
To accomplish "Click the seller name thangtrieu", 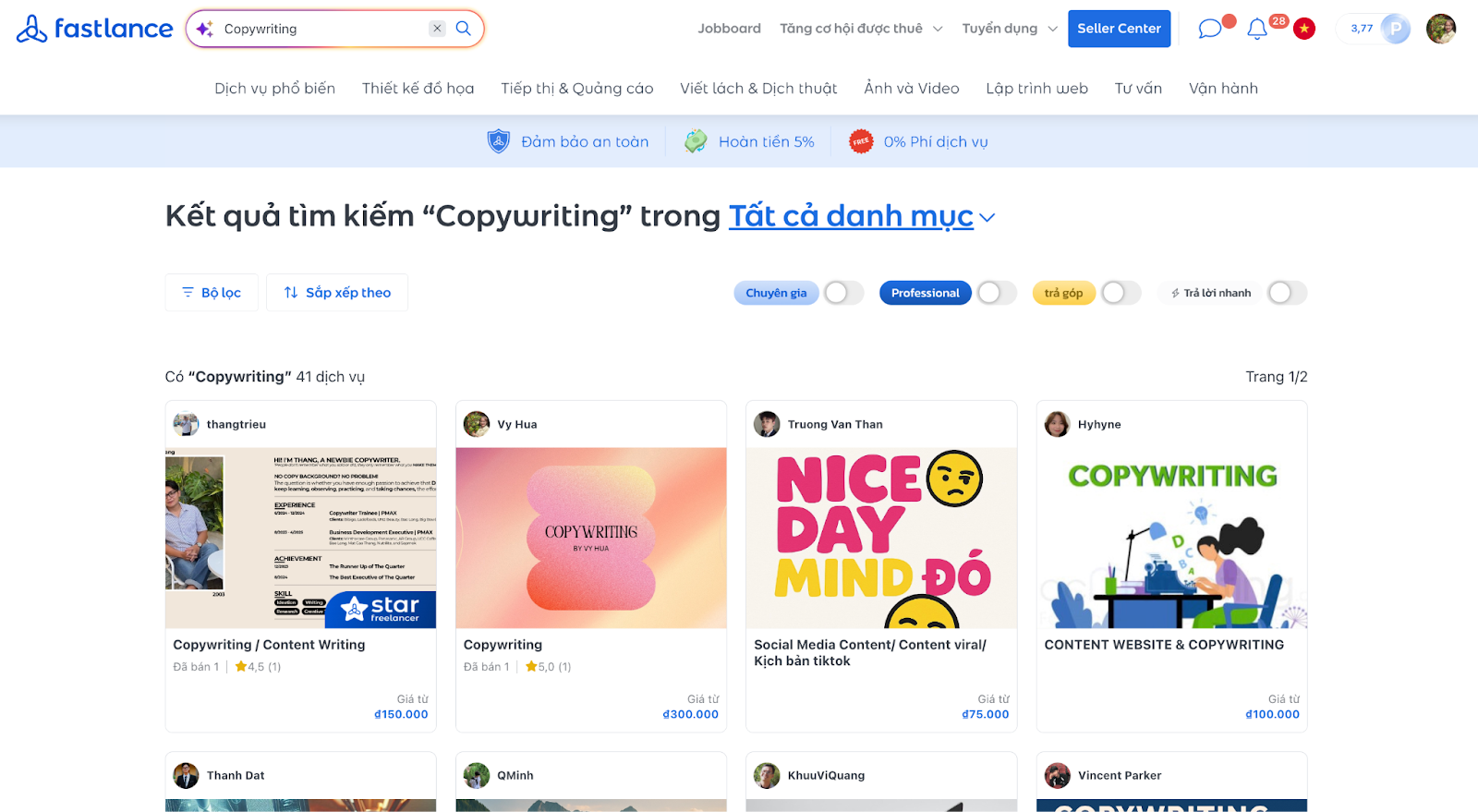I will [x=236, y=424].
